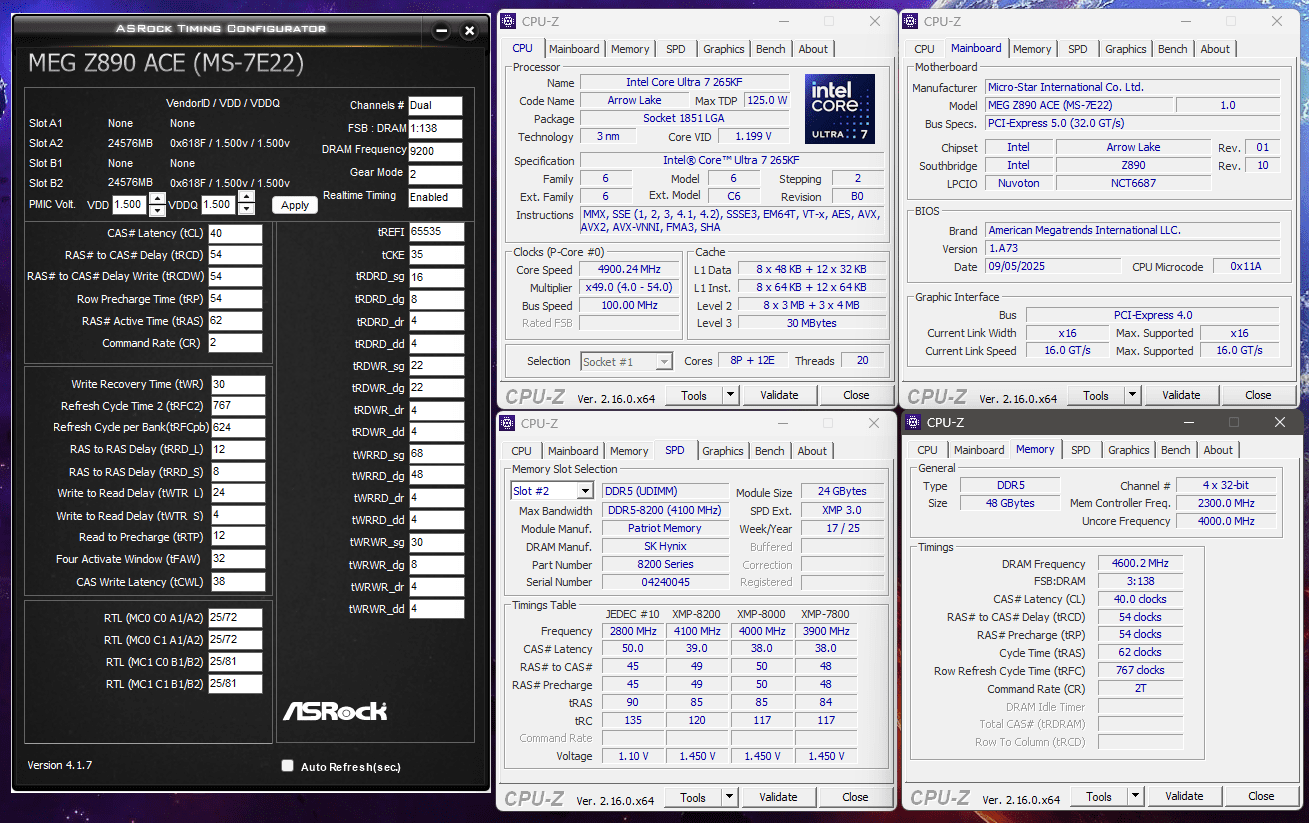This screenshot has width=1309, height=823.
Task: Click the Slot A2 row in Timing Configurator
Action: coord(160,143)
